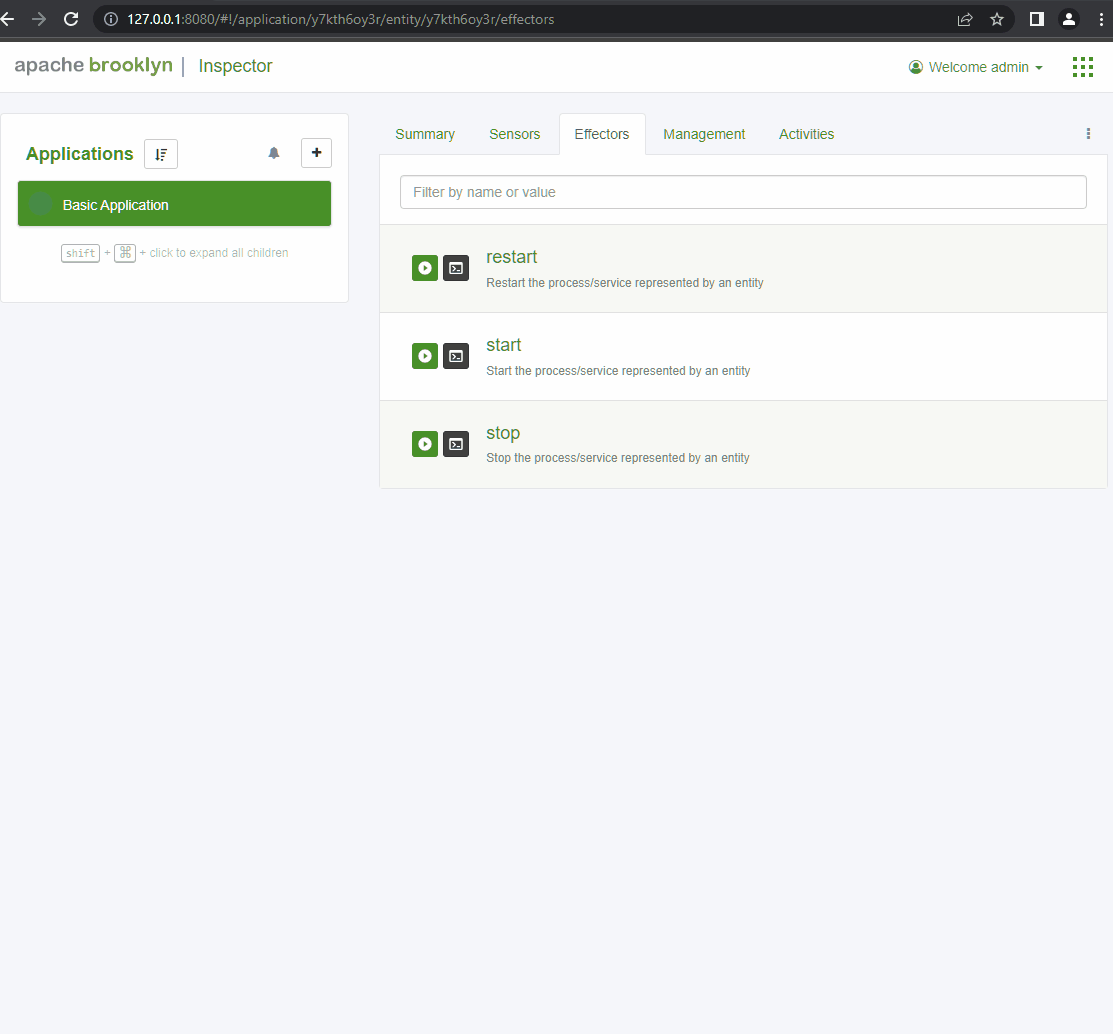Click 'Stop the process/service represented by an entity'

tap(618, 458)
